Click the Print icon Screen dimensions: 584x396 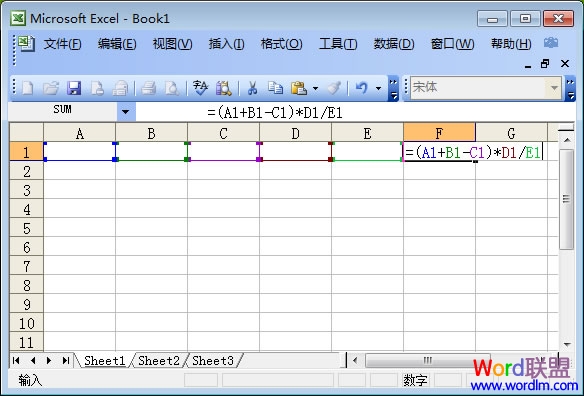[148, 88]
